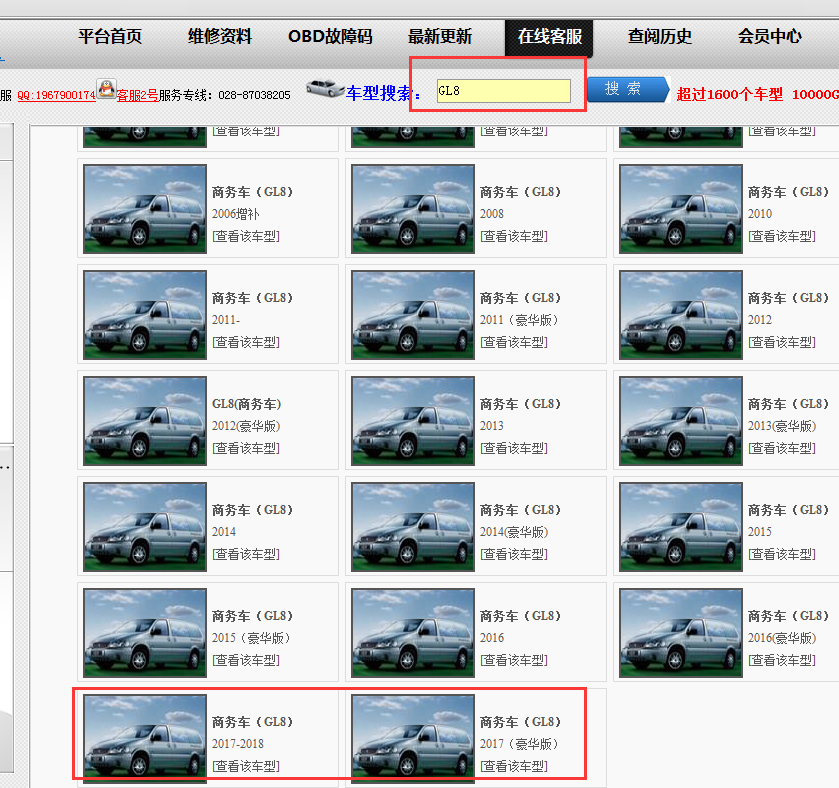Click 查看该车型 for 2012(豪华版)
Viewport: 839px width, 788px height.
coord(246,448)
